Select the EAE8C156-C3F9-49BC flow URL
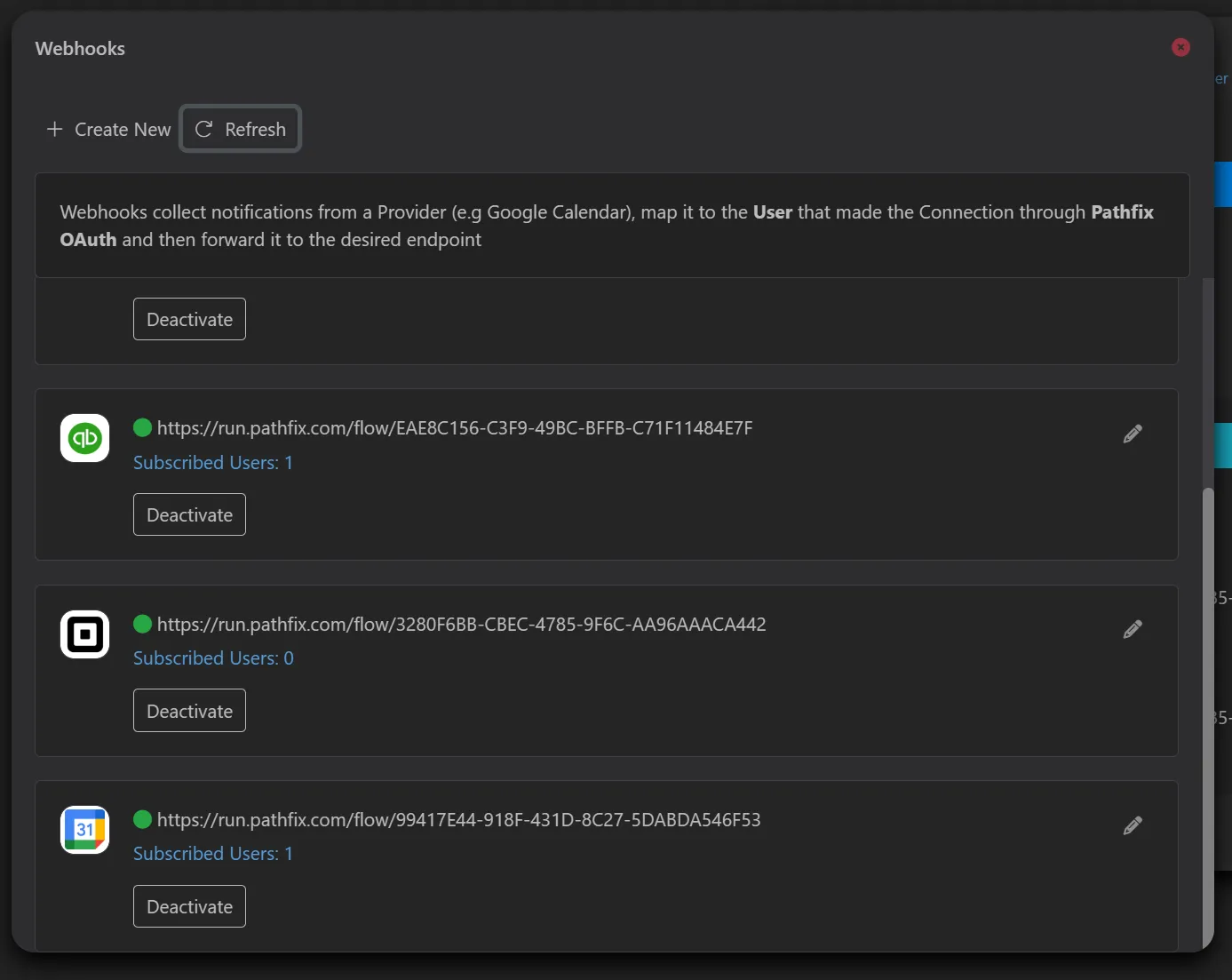 [455, 428]
